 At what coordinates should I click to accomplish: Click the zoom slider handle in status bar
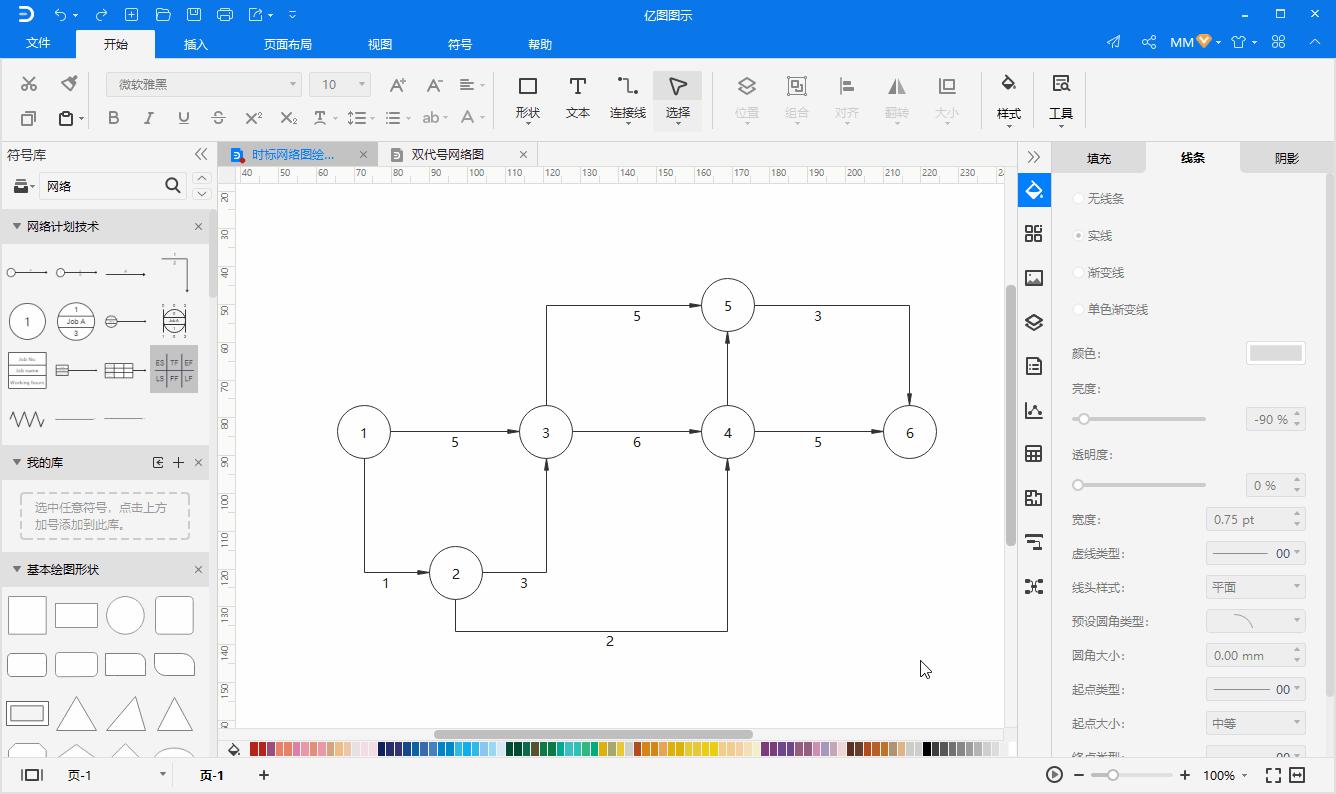click(1112, 775)
